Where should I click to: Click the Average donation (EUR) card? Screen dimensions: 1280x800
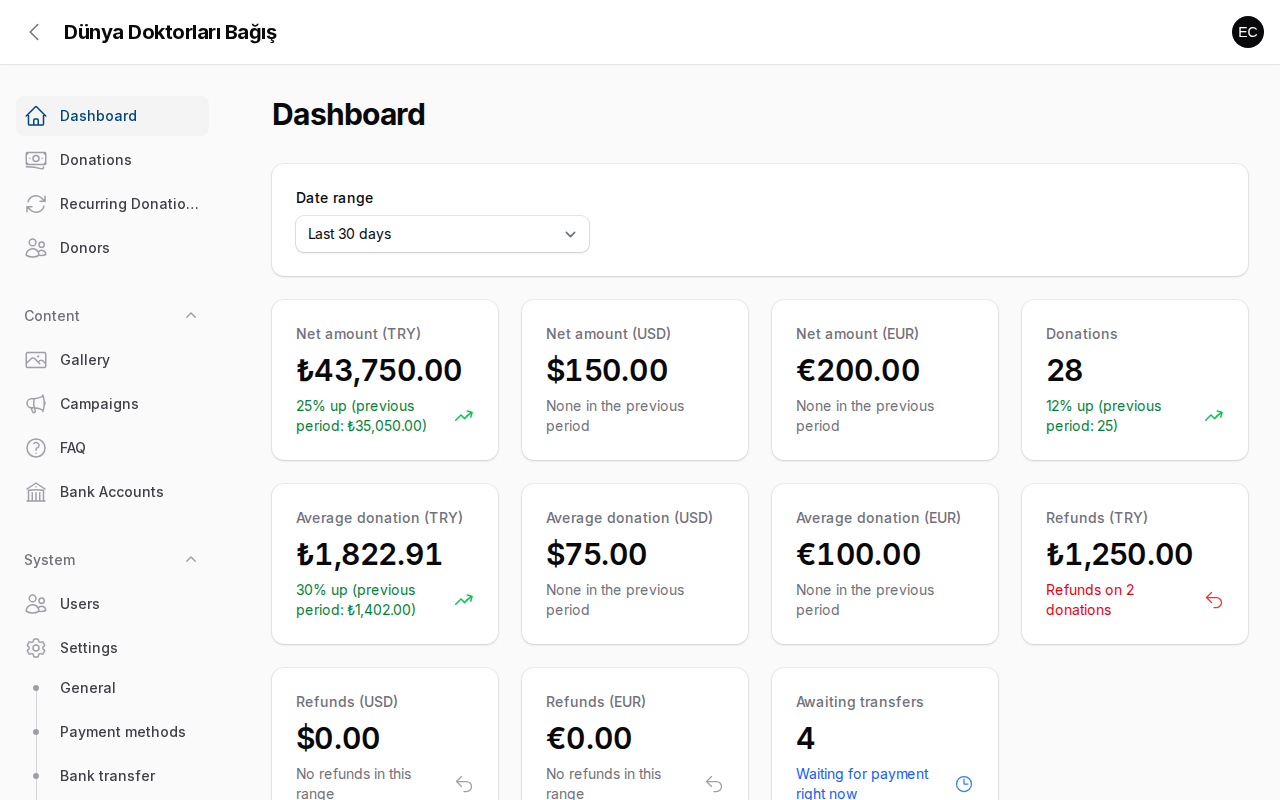885,564
